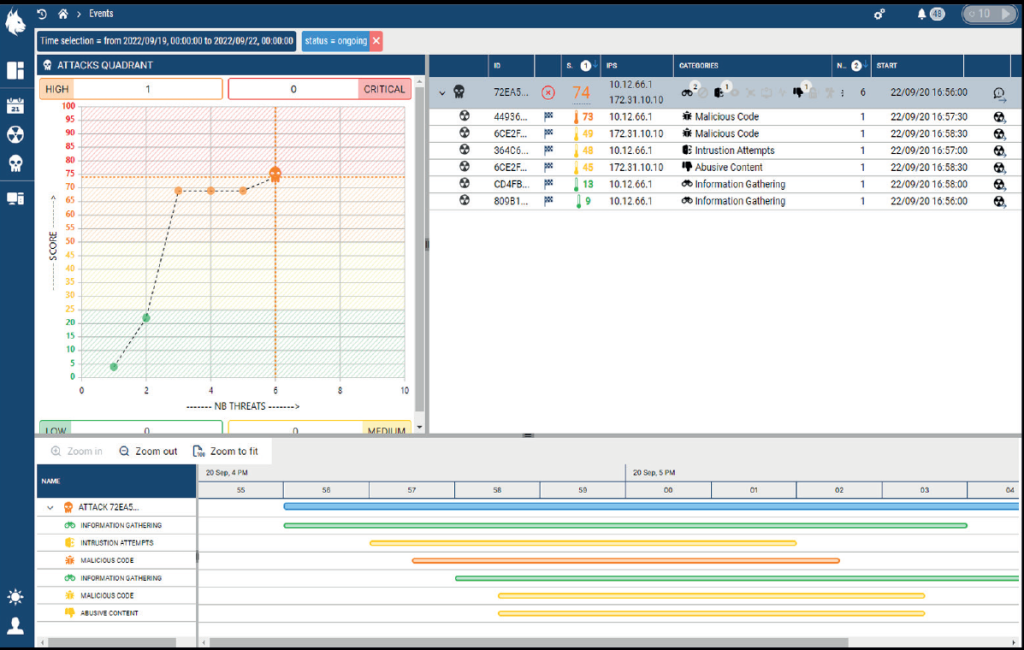Click the notification bell icon
This screenshot has height=650, width=1024.
coord(922,14)
